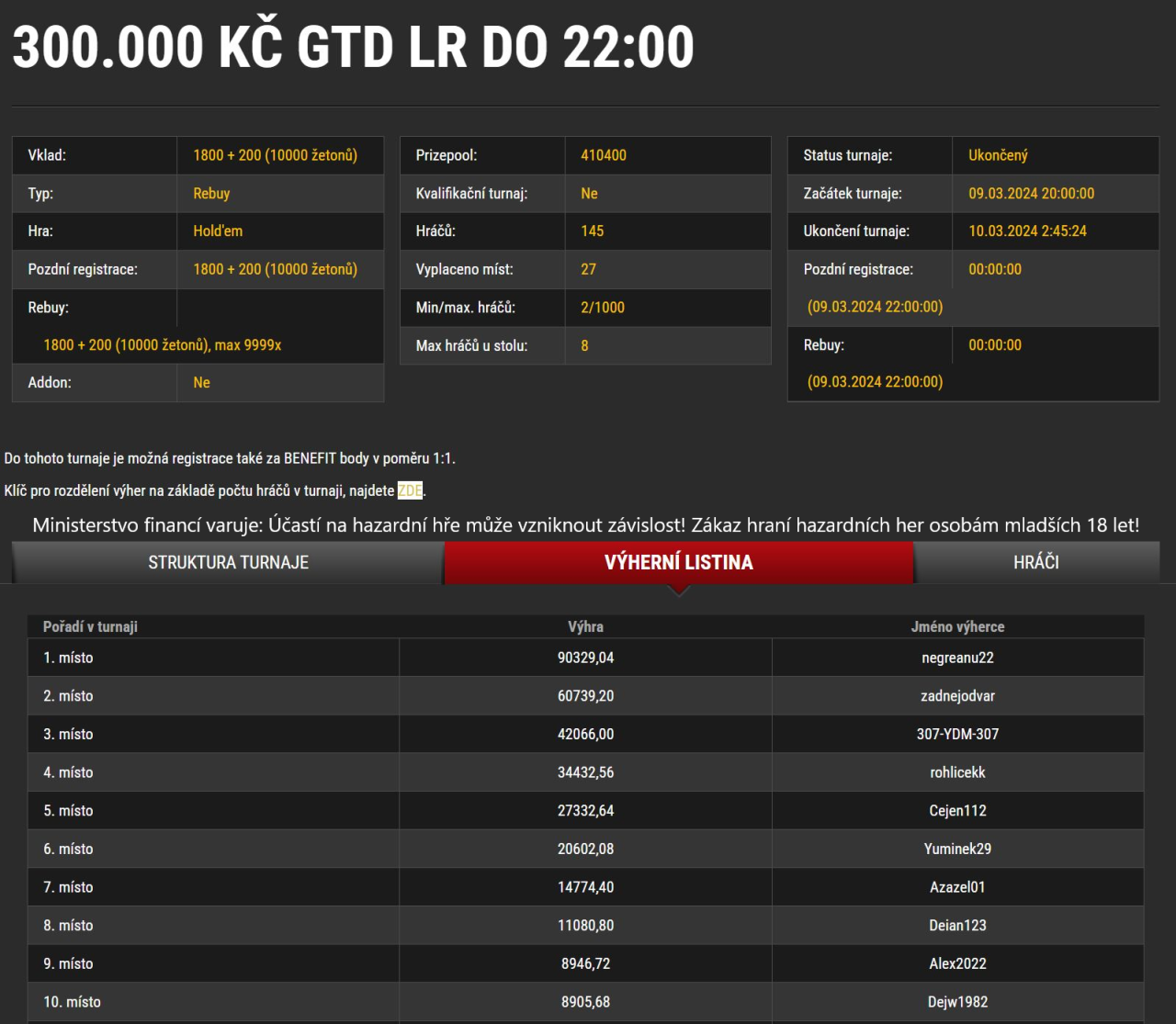Switch to the HRÁČI tab
This screenshot has height=1024, width=1176.
pos(1036,562)
